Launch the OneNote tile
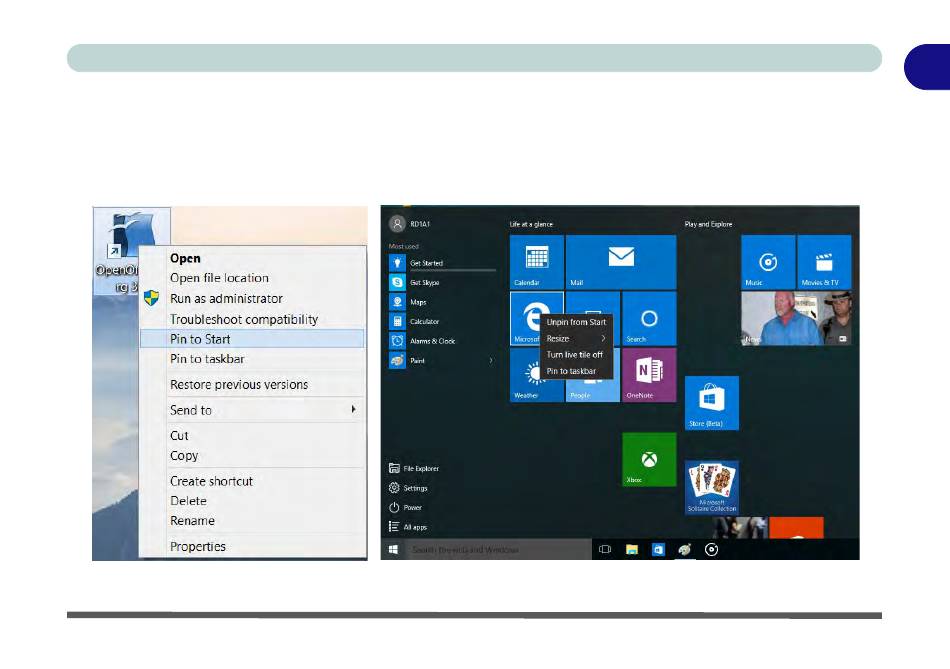Image resolution: width=950 pixels, height=669 pixels. click(x=649, y=374)
